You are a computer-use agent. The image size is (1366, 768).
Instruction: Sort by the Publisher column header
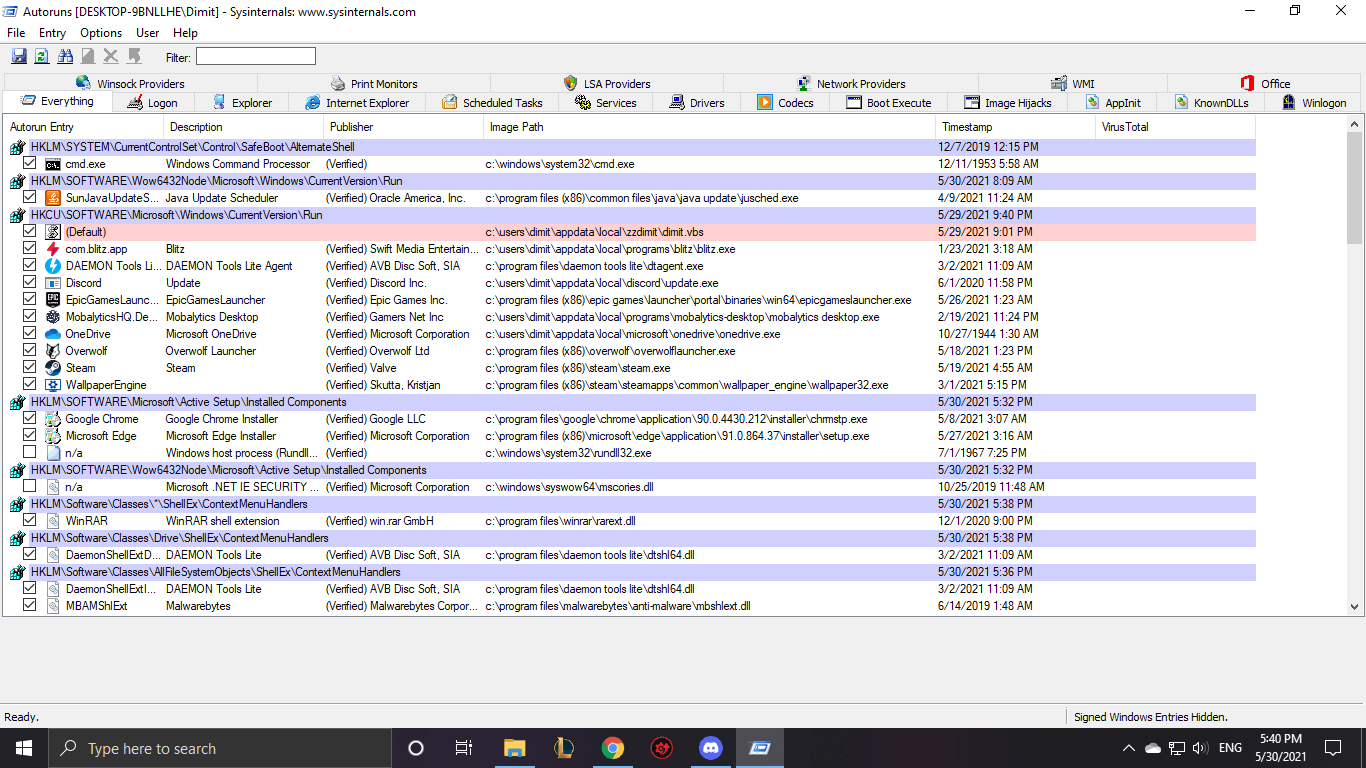point(404,127)
